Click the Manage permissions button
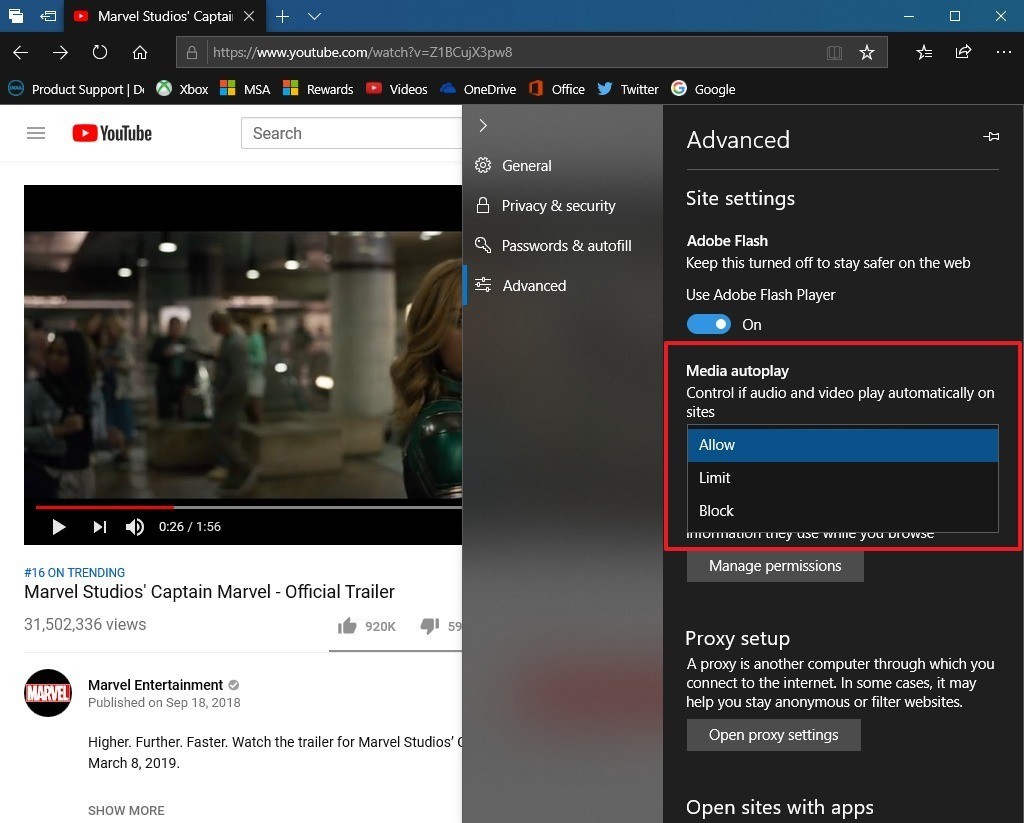Image resolution: width=1024 pixels, height=823 pixels. pyautogui.click(x=775, y=566)
